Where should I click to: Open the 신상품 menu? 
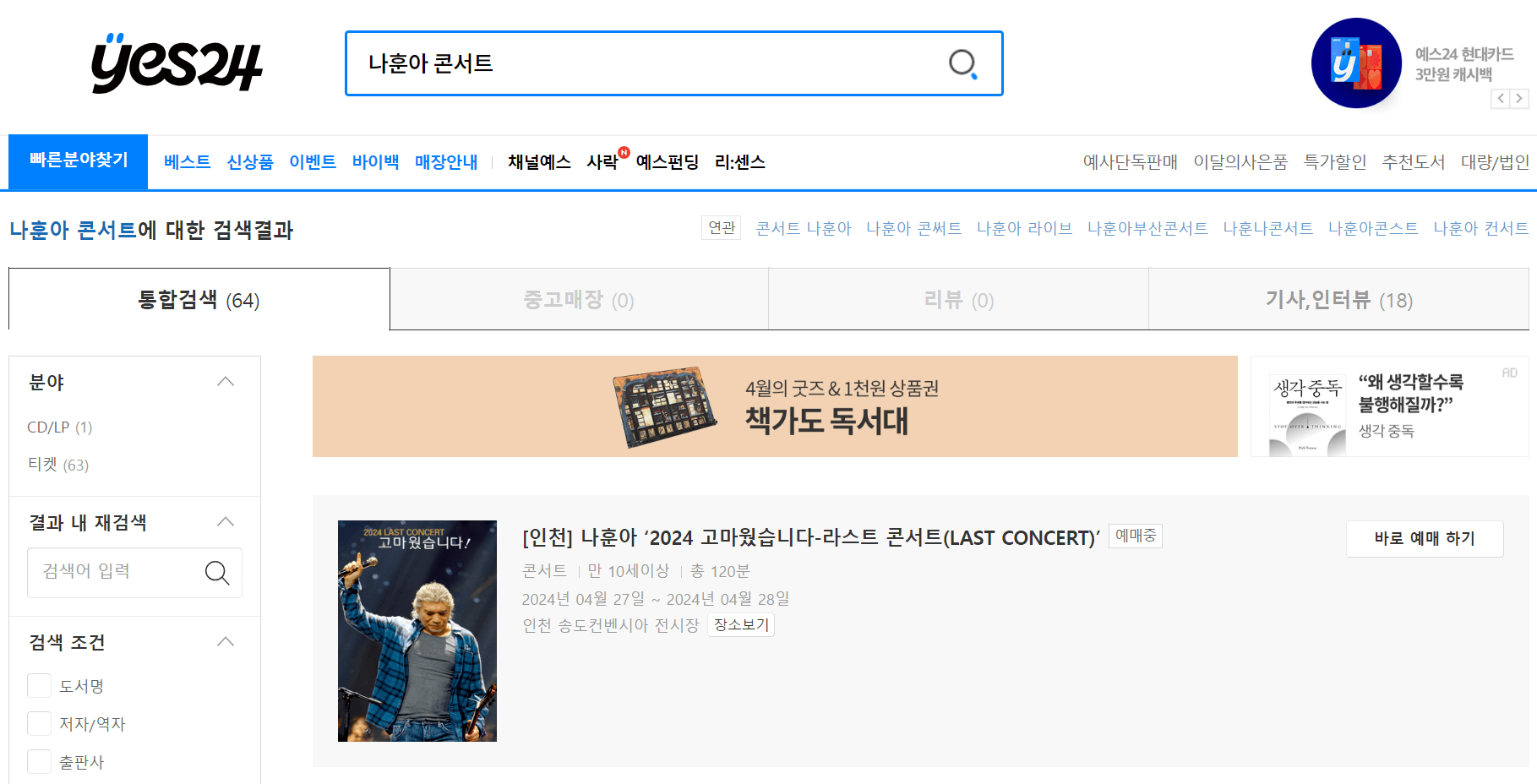pos(250,161)
